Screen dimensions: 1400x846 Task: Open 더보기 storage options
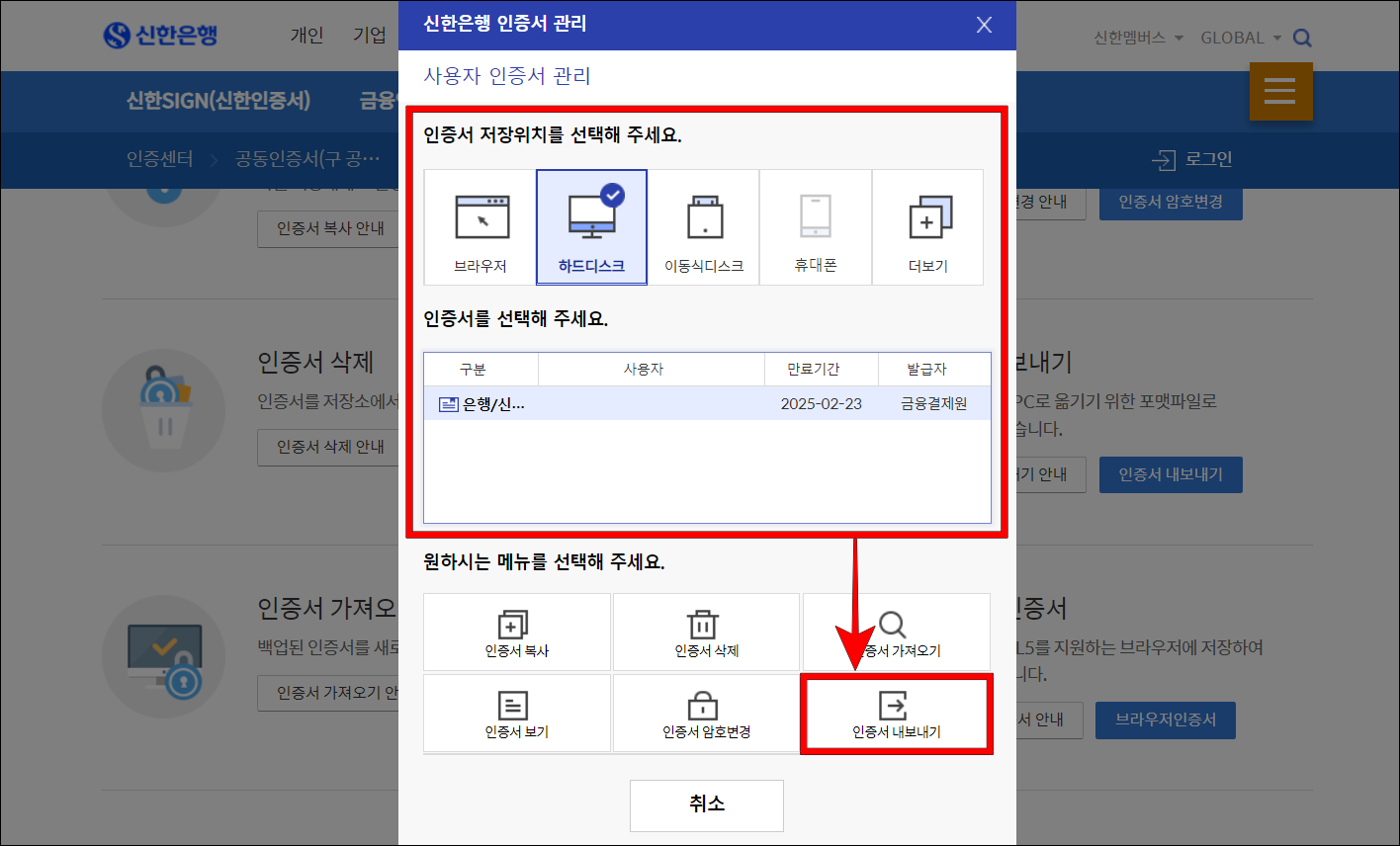pos(927,226)
